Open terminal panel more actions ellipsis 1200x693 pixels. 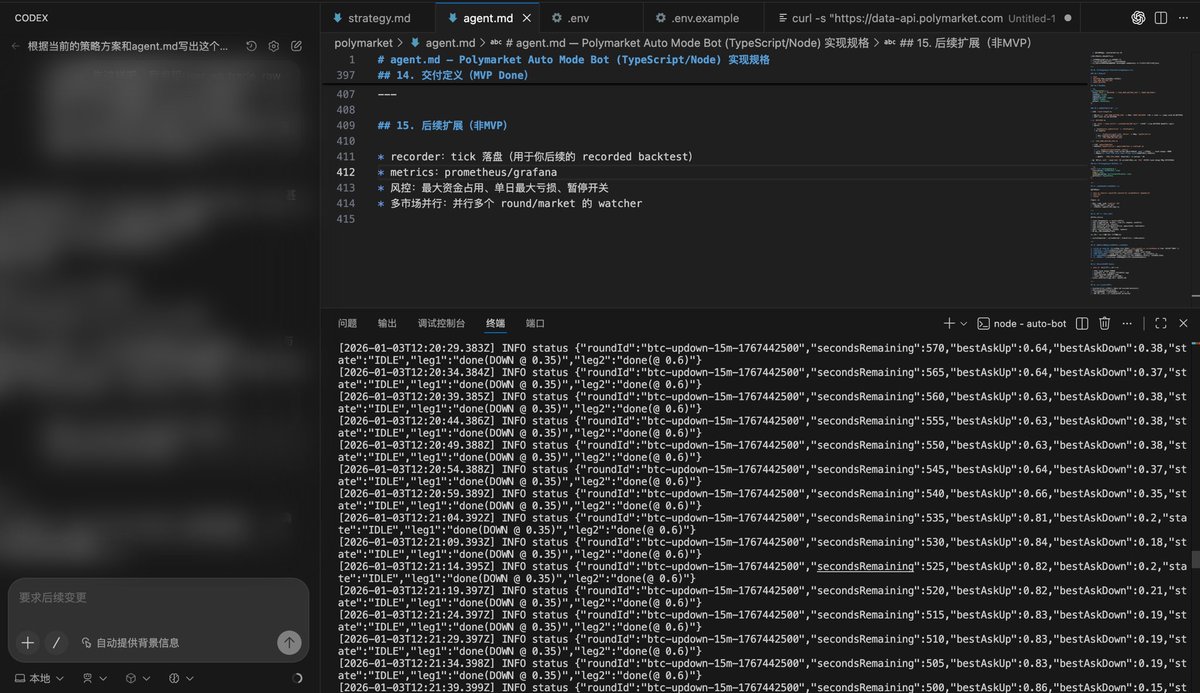coord(1127,324)
